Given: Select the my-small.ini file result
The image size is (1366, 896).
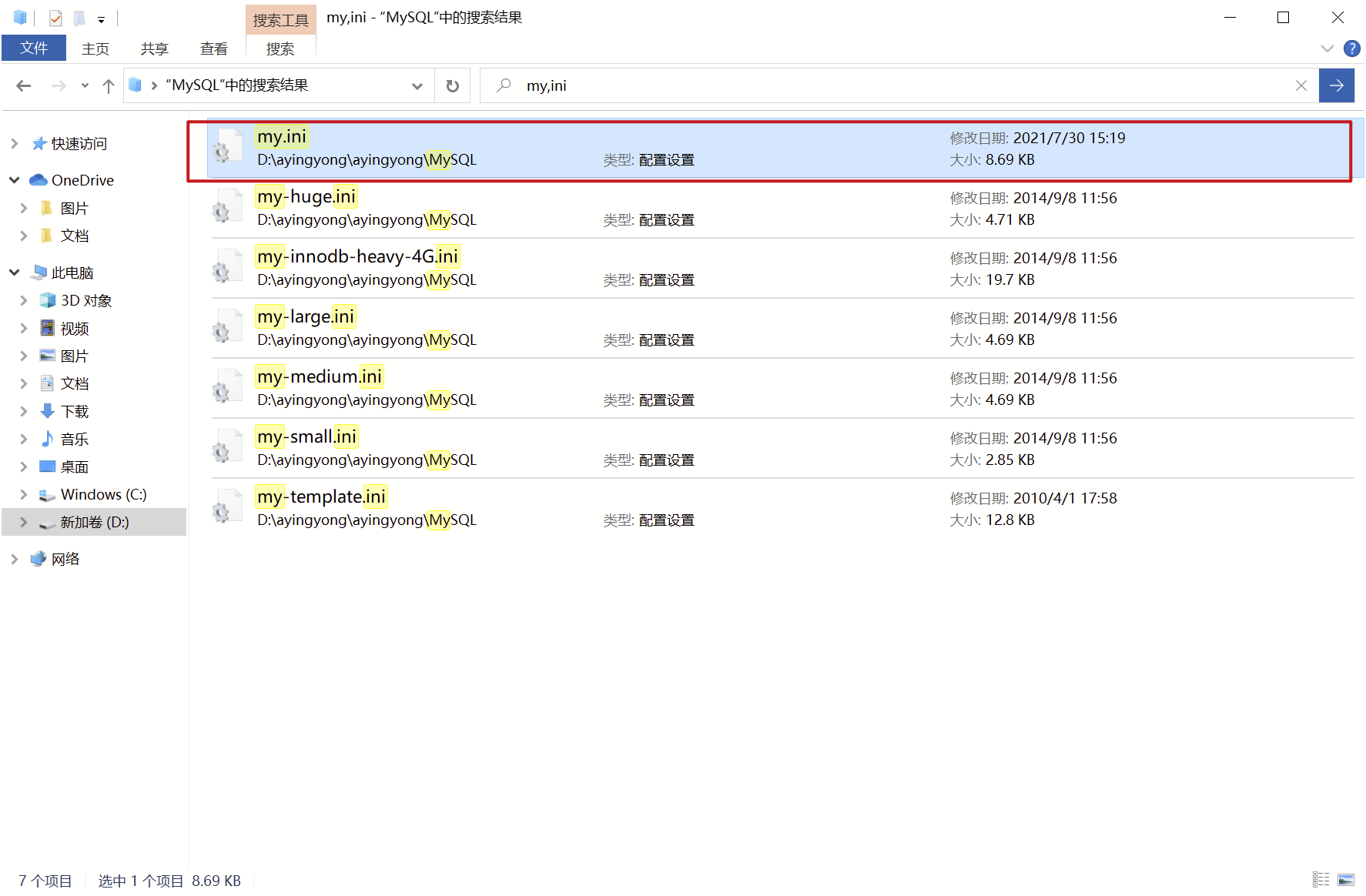Looking at the screenshot, I should (782, 449).
